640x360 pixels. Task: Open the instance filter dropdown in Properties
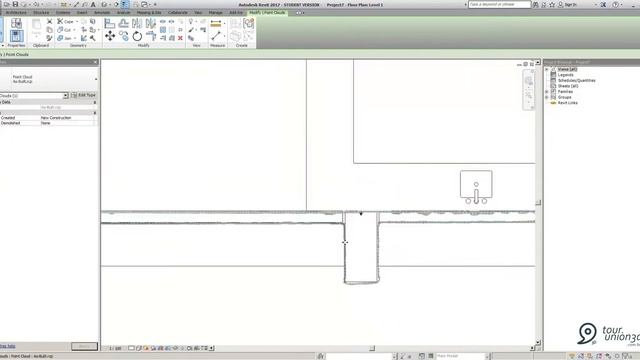coord(66,96)
